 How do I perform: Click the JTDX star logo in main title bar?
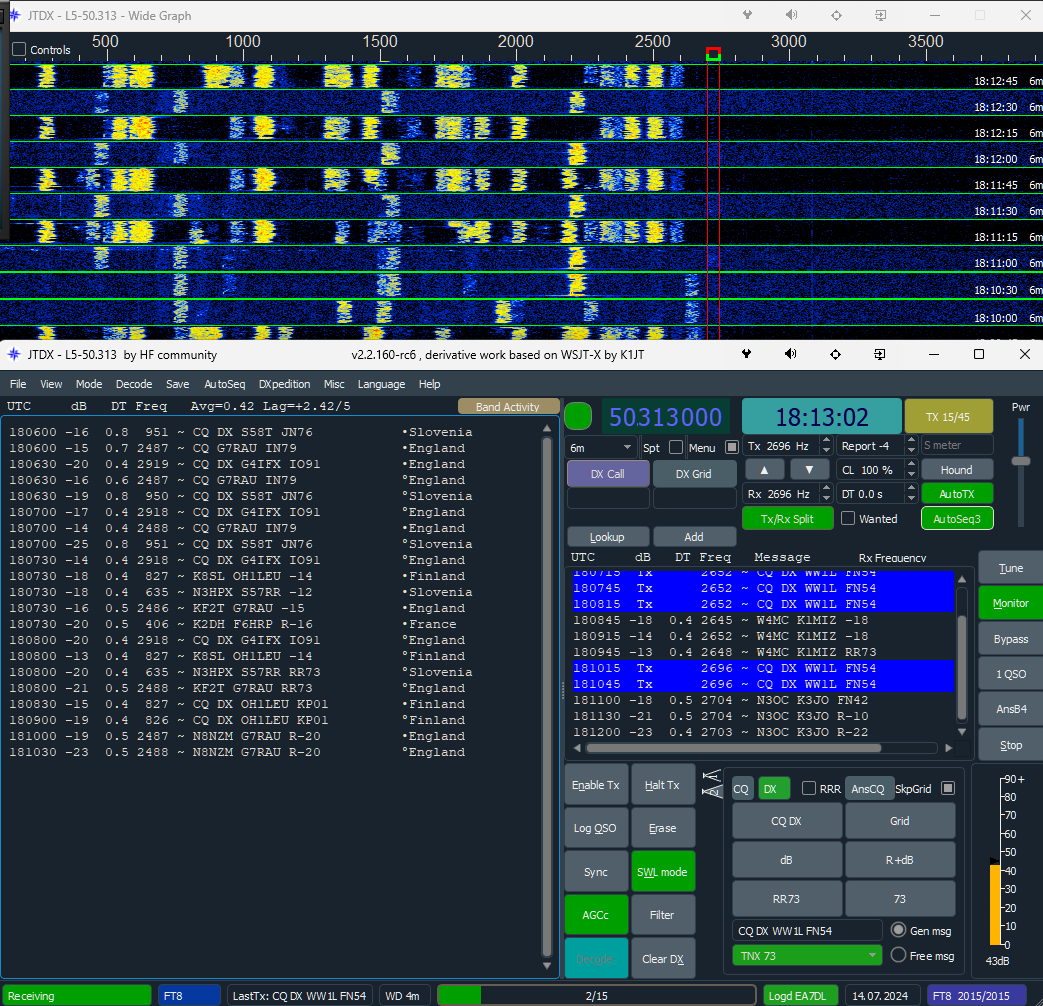(14, 354)
